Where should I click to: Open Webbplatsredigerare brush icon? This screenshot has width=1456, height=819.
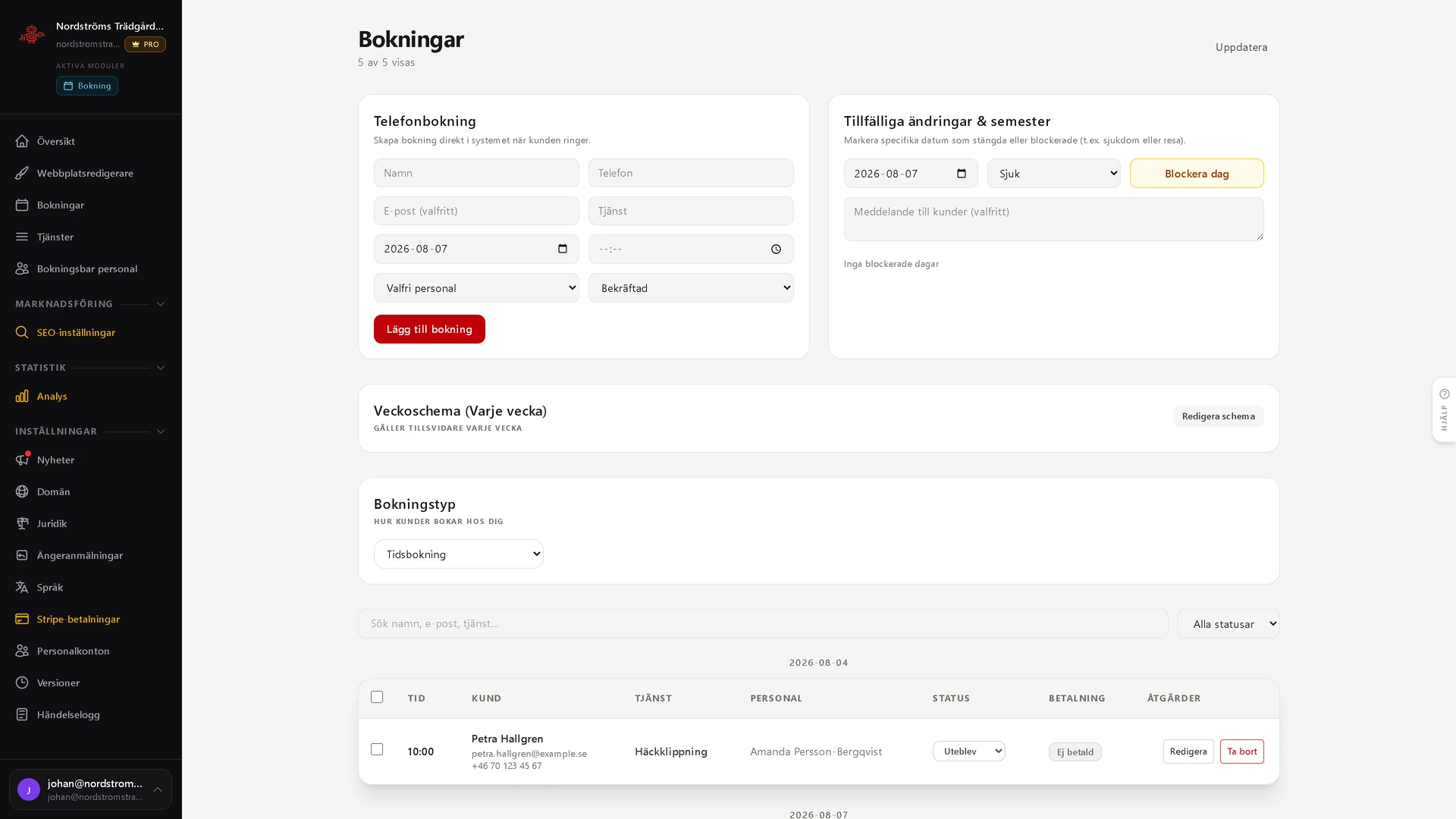(22, 173)
